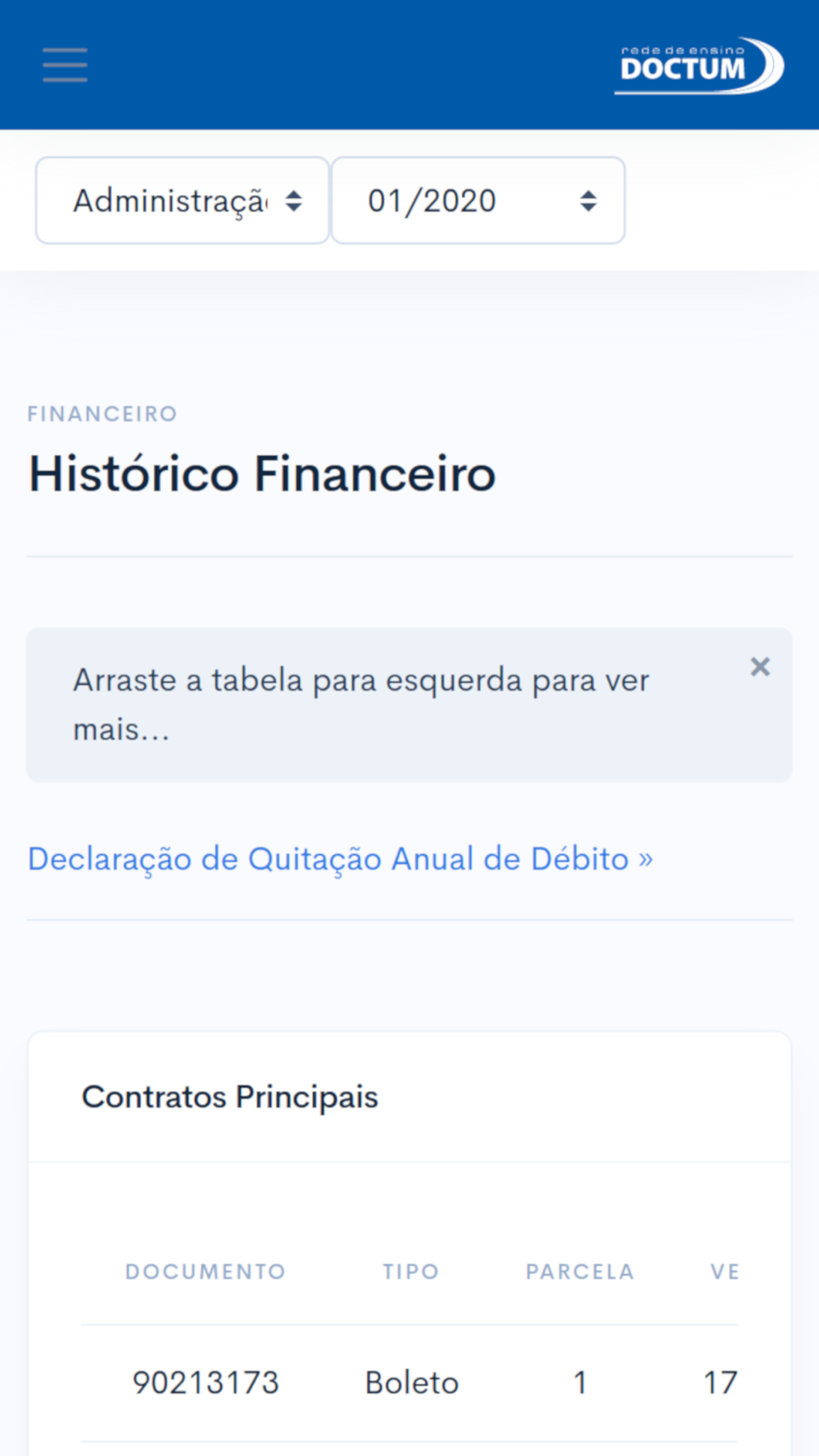Click the Doctum logo
819x1456 pixels.
[x=699, y=66]
